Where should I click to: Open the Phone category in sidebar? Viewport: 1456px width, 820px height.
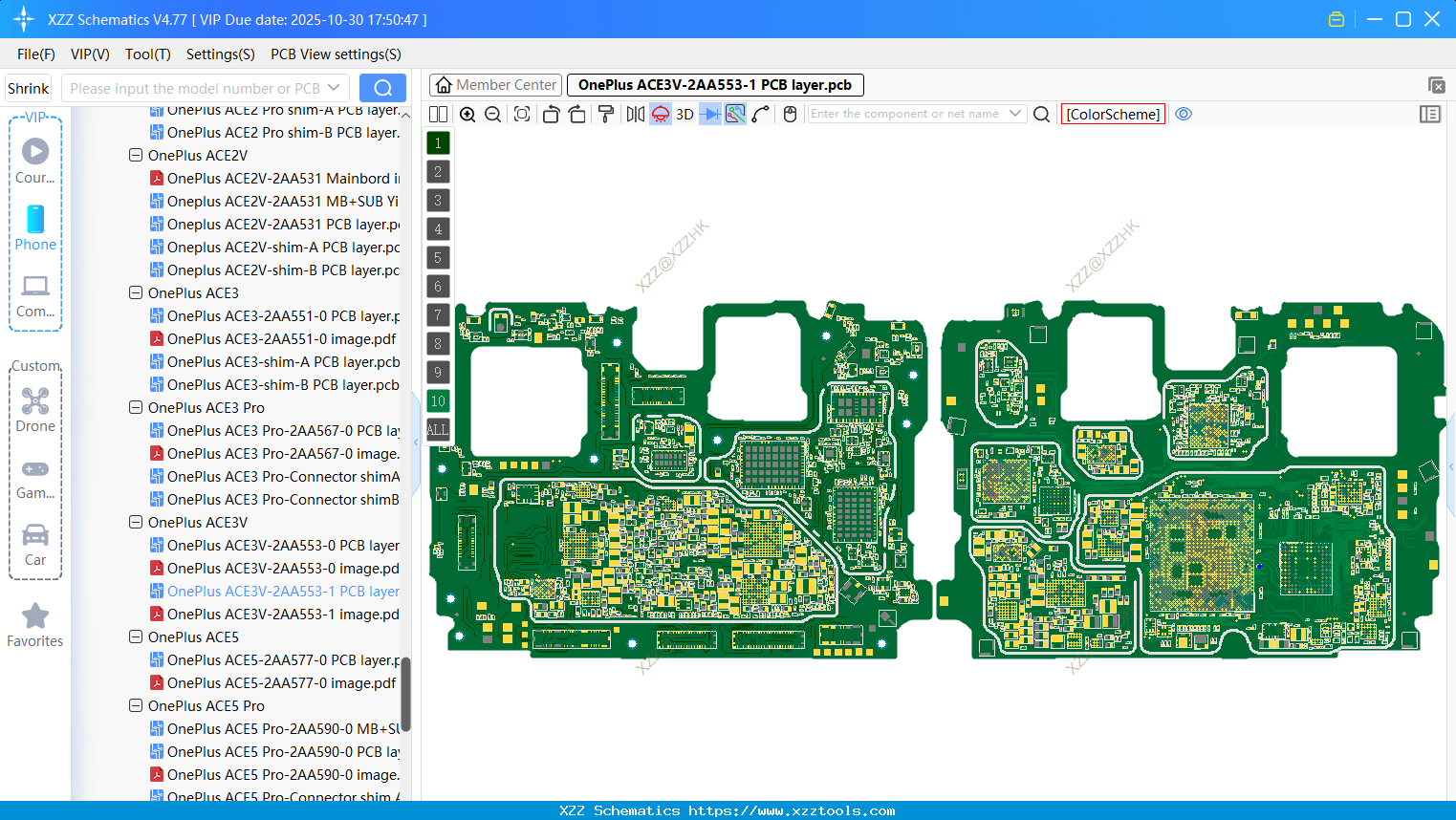pos(35,229)
